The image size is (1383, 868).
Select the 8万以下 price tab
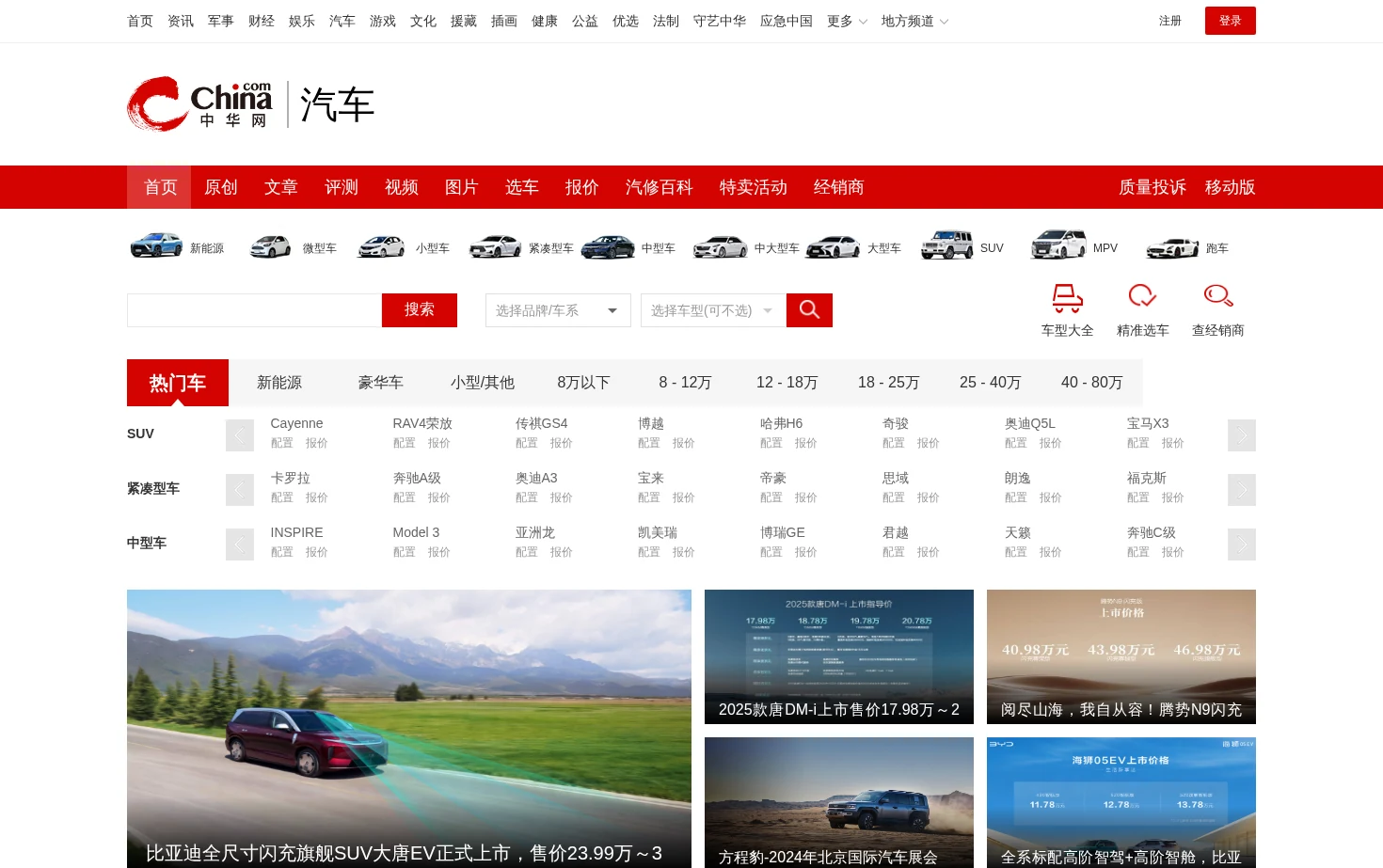(x=584, y=383)
